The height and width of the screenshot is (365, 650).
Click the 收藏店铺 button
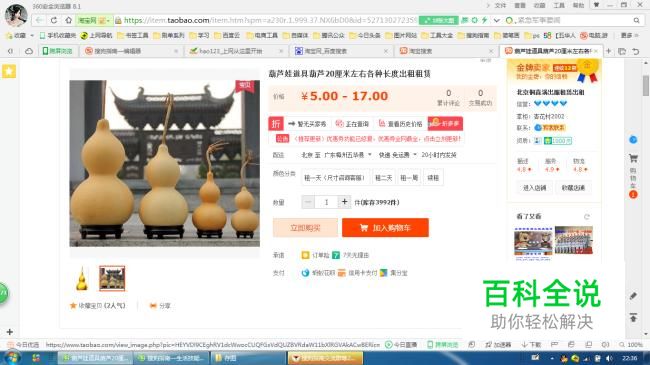(573, 188)
